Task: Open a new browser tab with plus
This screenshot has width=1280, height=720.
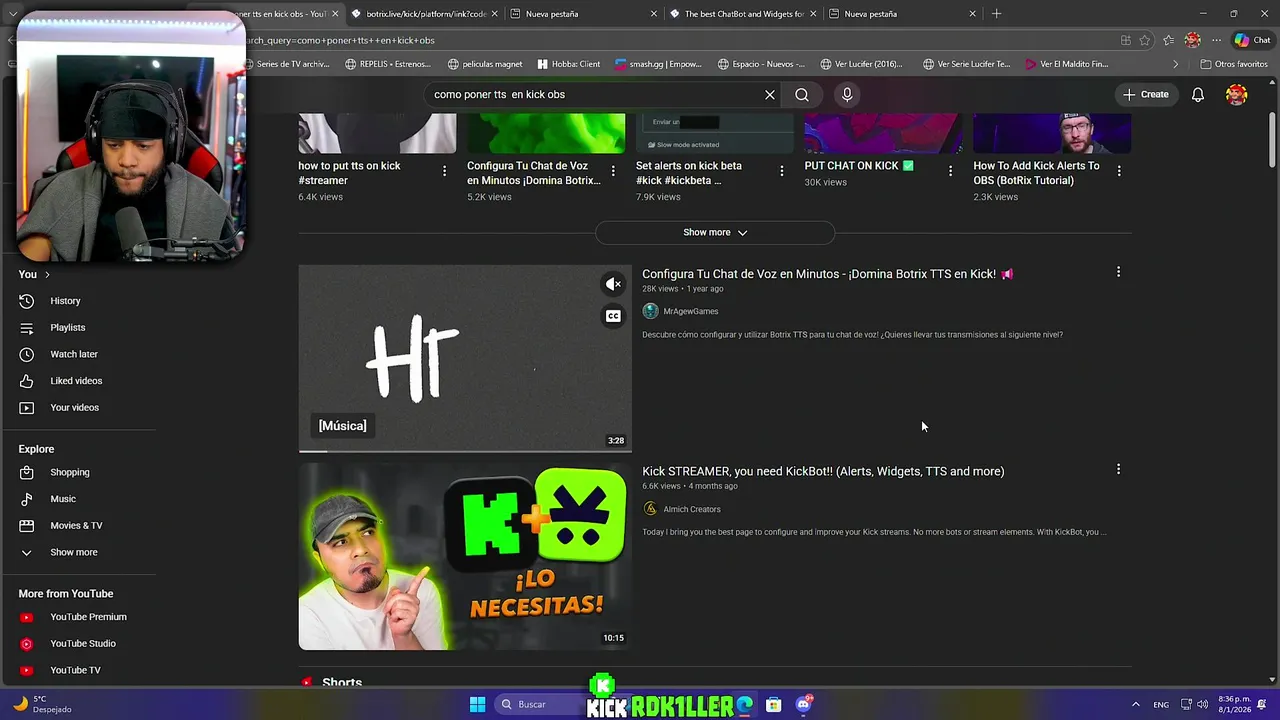Action: tap(996, 14)
